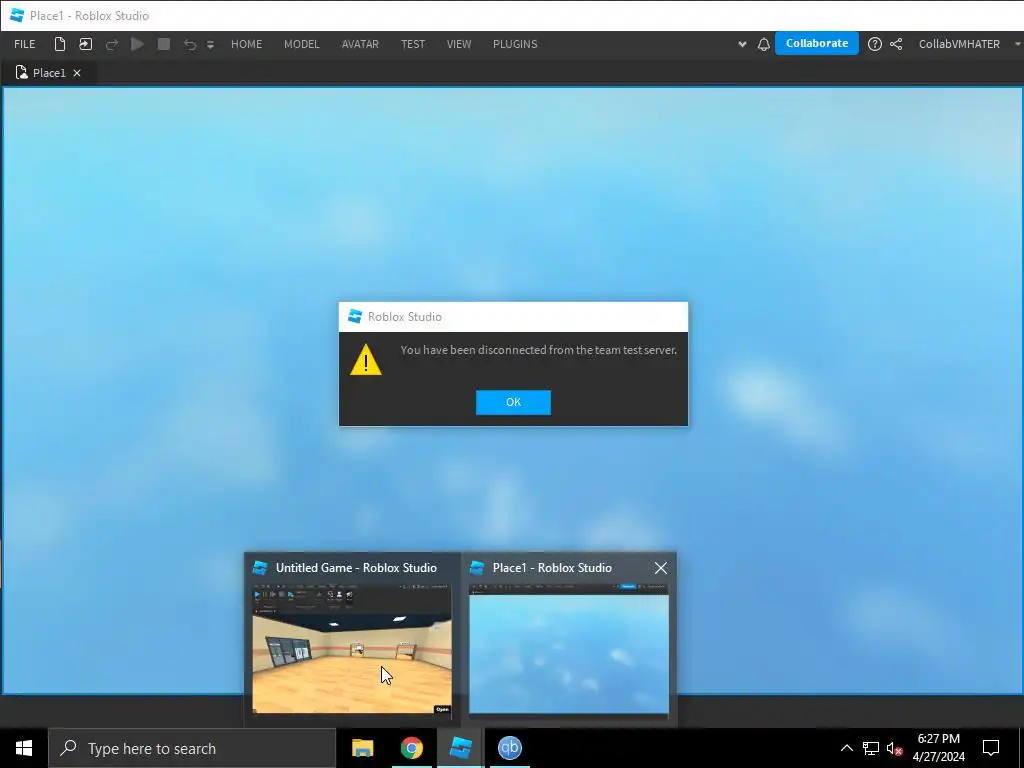Click the New file icon
This screenshot has width=1024, height=768.
(x=59, y=44)
